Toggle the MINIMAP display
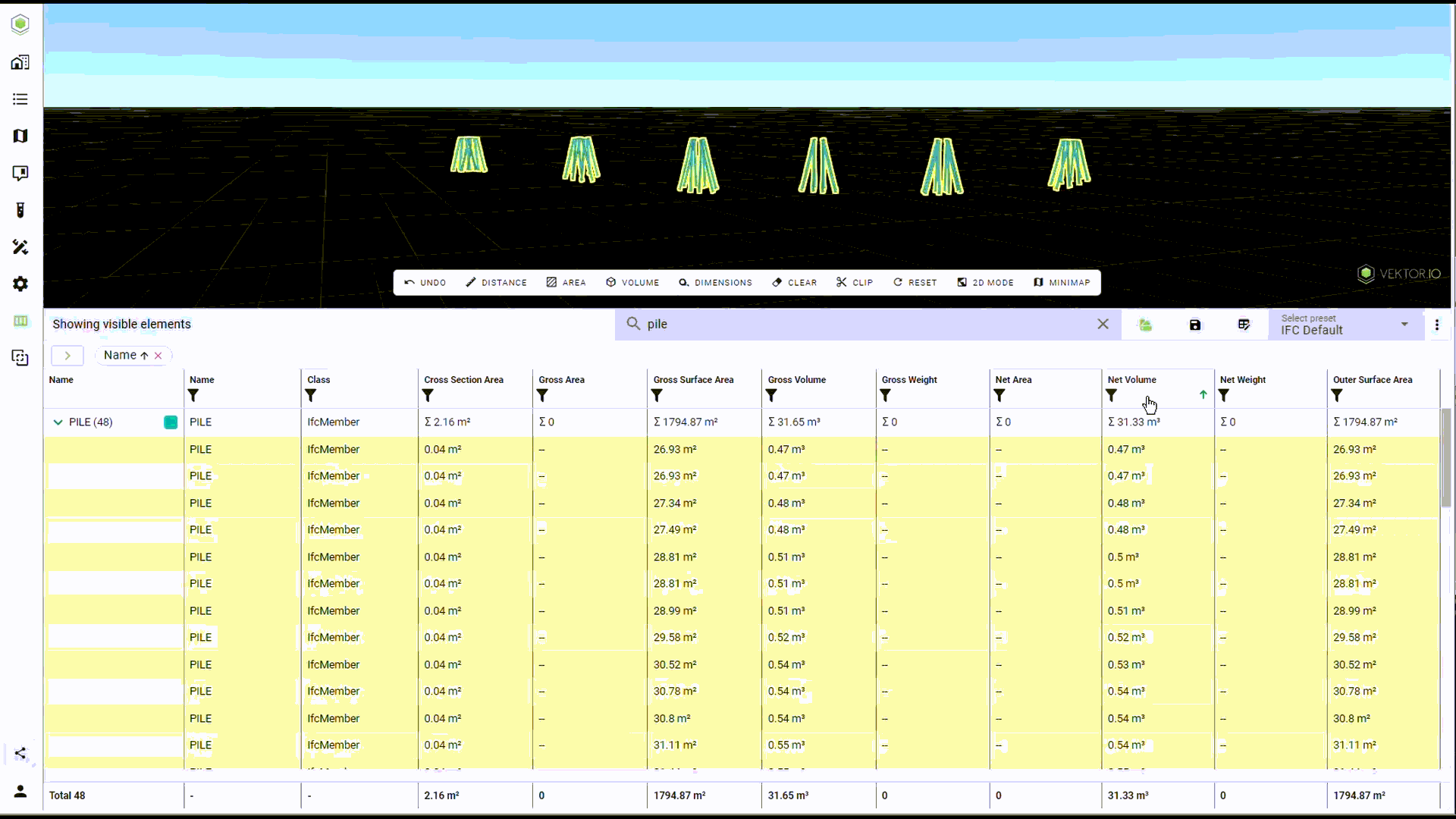This screenshot has width=1456, height=819. click(1062, 282)
